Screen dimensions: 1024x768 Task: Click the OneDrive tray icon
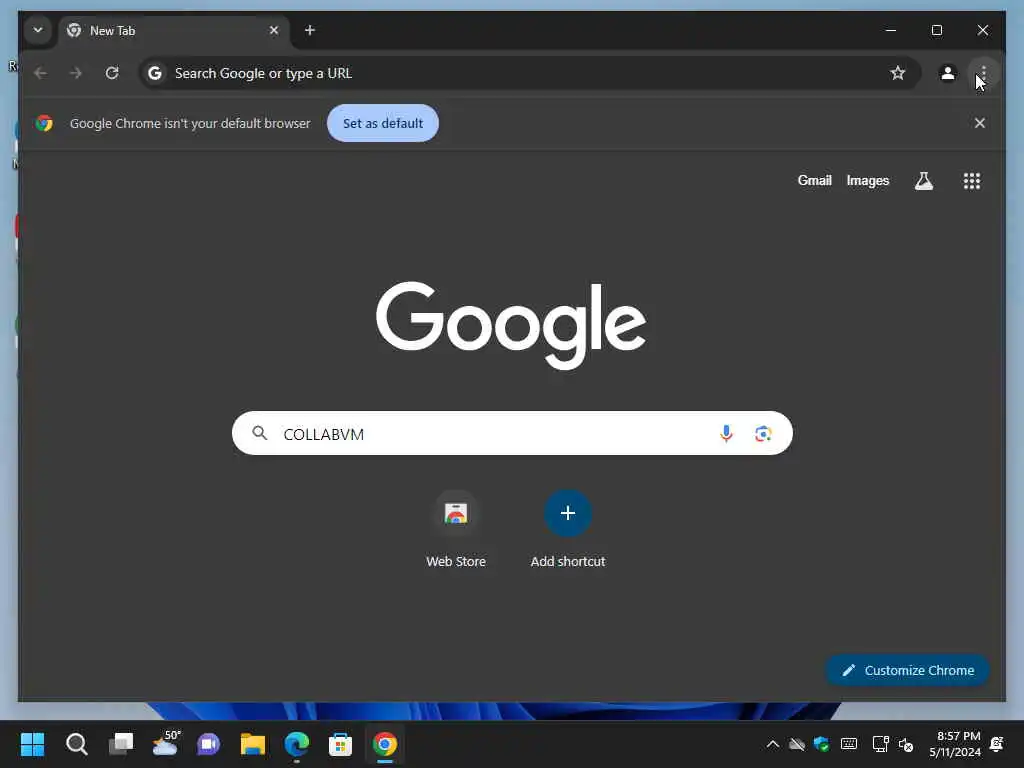797,744
